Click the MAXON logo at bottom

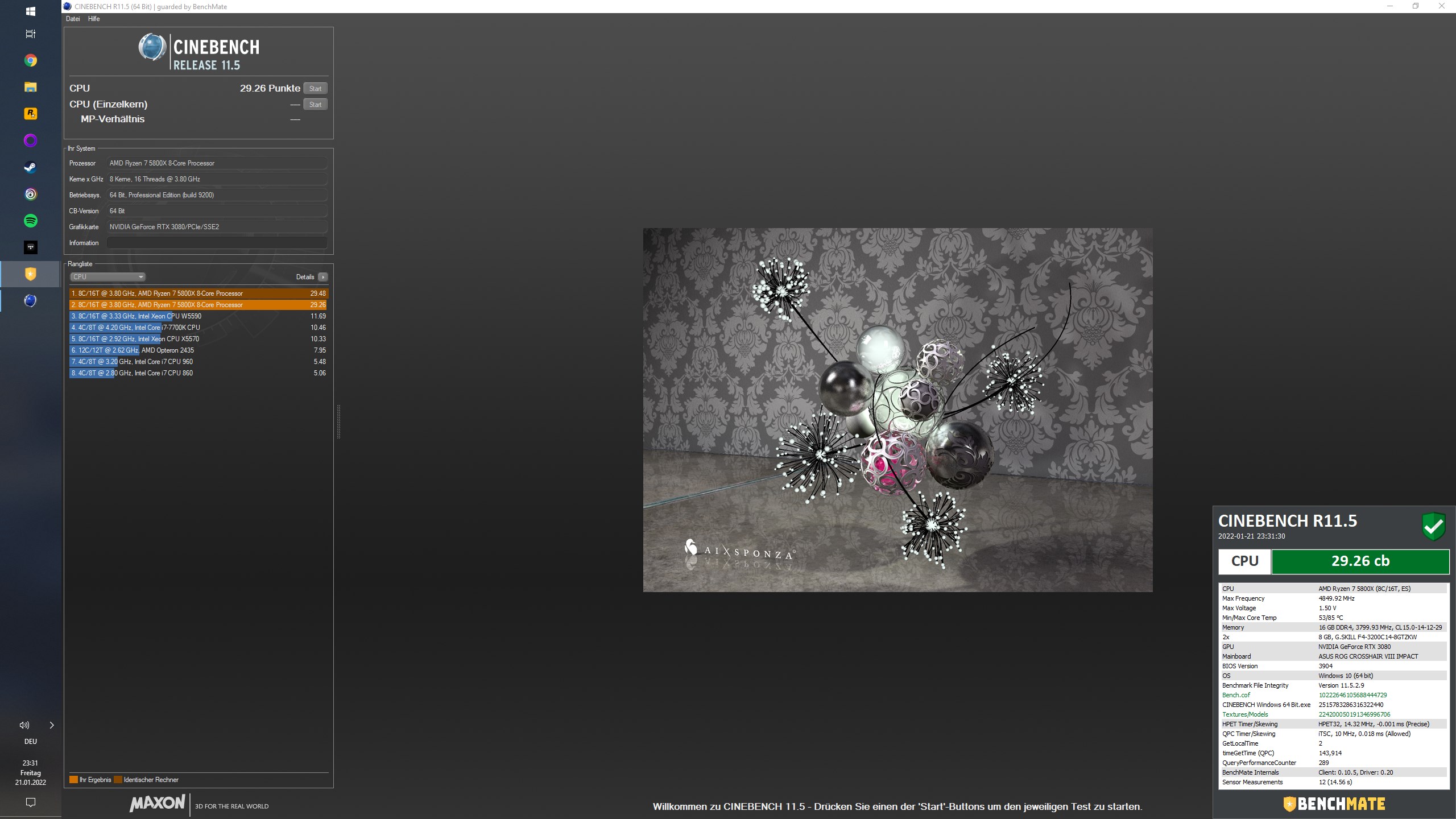pyautogui.click(x=157, y=803)
